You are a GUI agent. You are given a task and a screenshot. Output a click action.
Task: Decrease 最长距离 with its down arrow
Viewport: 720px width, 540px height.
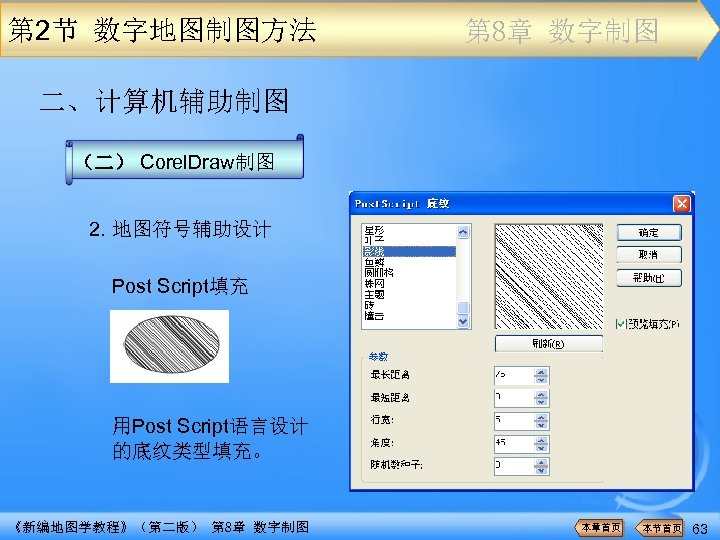(x=541, y=380)
